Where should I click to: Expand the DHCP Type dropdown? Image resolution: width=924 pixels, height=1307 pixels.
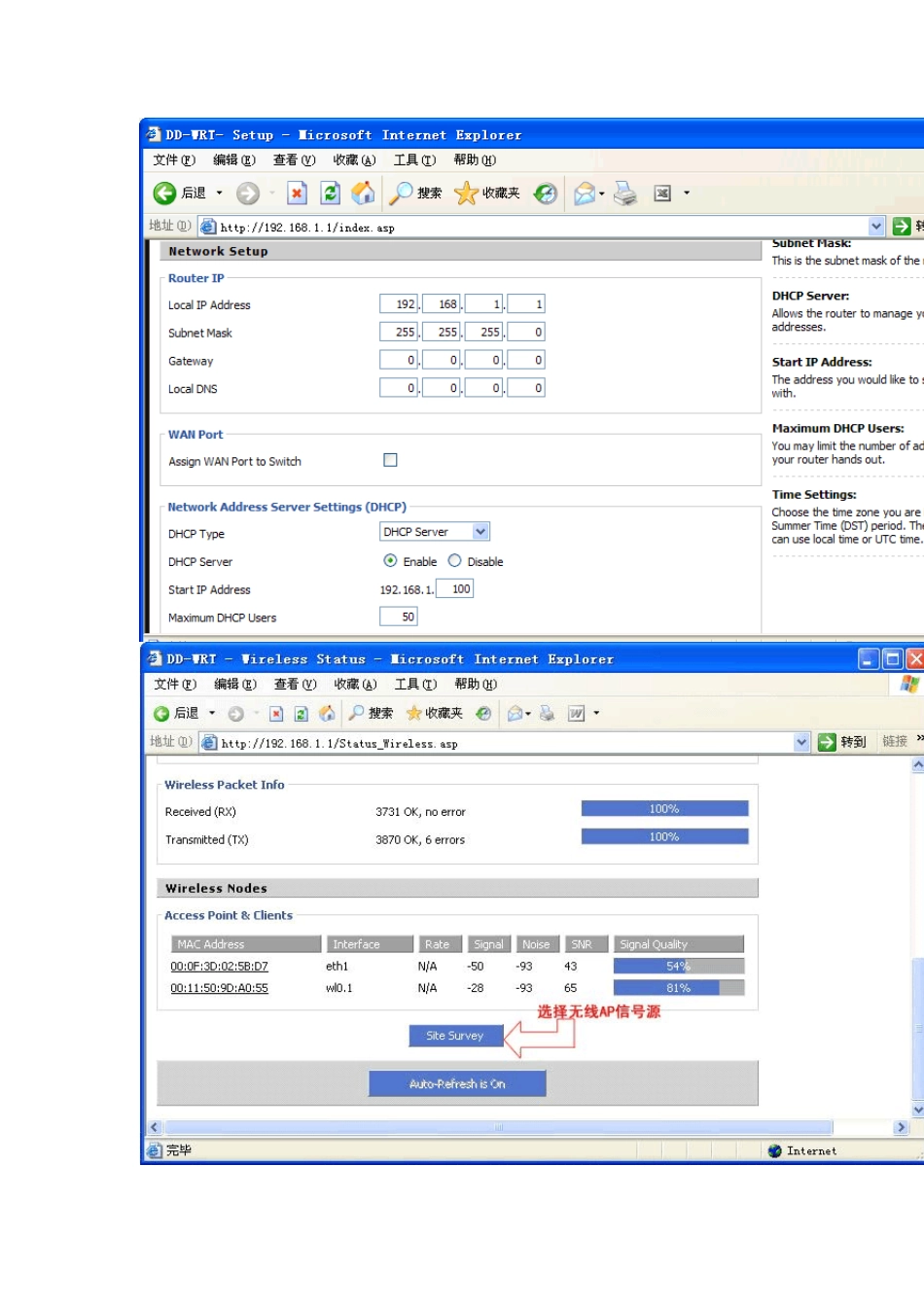(480, 532)
